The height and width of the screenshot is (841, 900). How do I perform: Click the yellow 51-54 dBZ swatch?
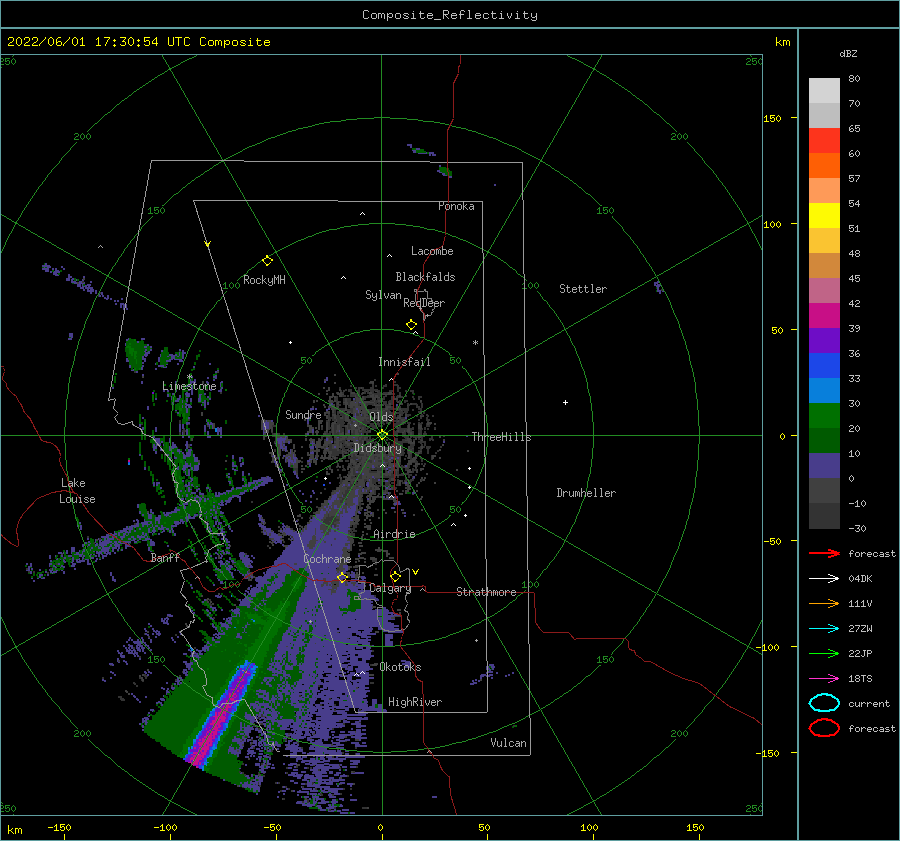[824, 216]
